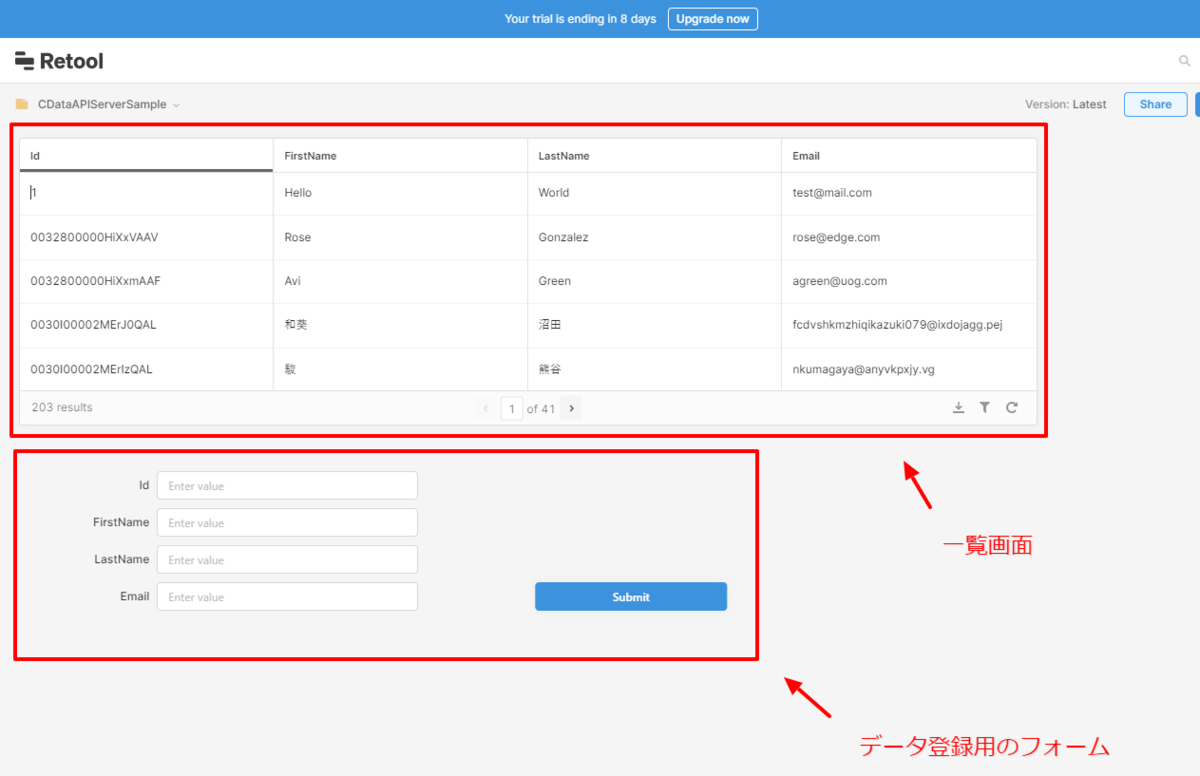Select Id cell 0030I00002MErIzQAL

click(x=146, y=369)
